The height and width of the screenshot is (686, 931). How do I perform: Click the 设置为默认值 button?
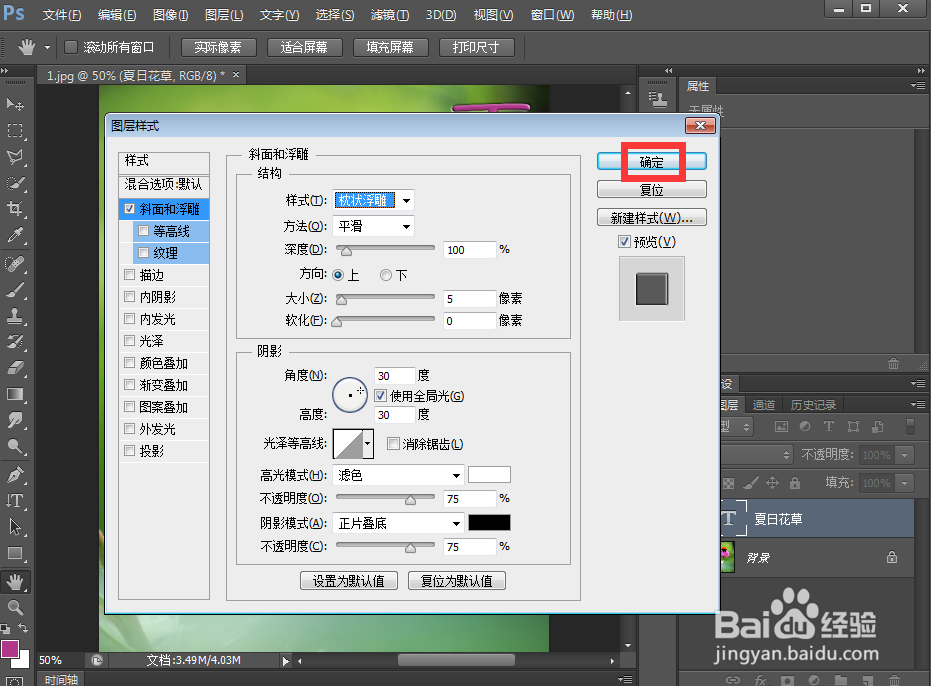point(348,580)
